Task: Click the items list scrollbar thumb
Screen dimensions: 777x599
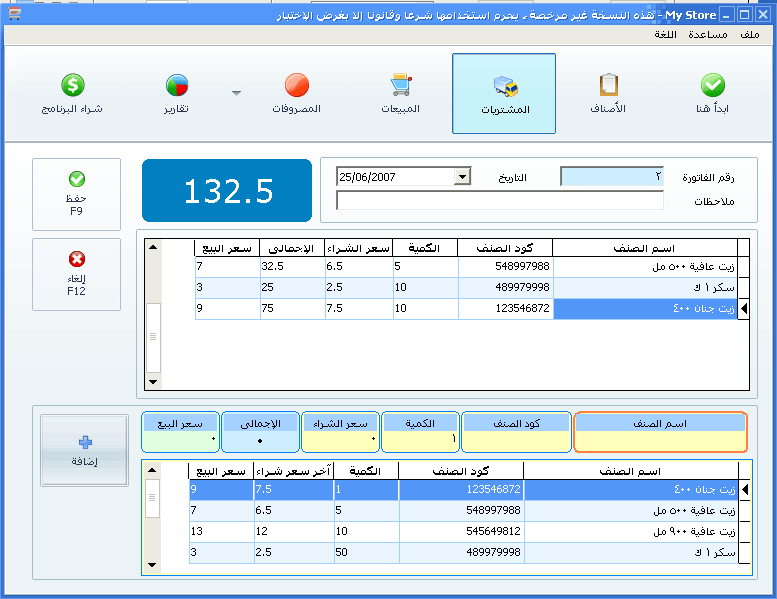Action: click(152, 498)
